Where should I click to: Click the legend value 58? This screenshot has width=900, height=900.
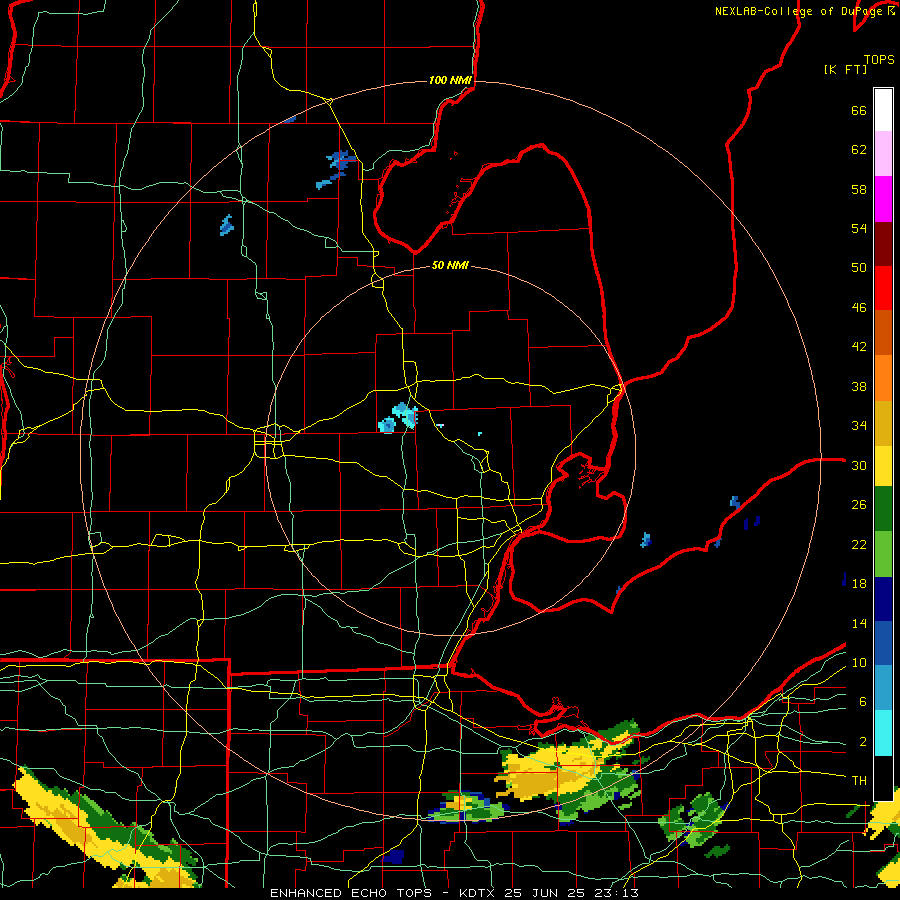click(859, 189)
